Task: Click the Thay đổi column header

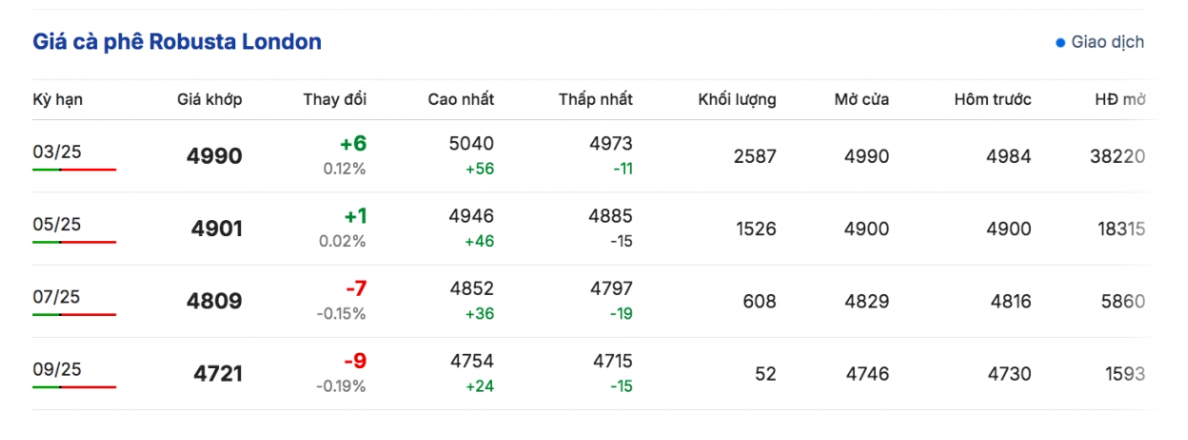Action: coord(335,99)
